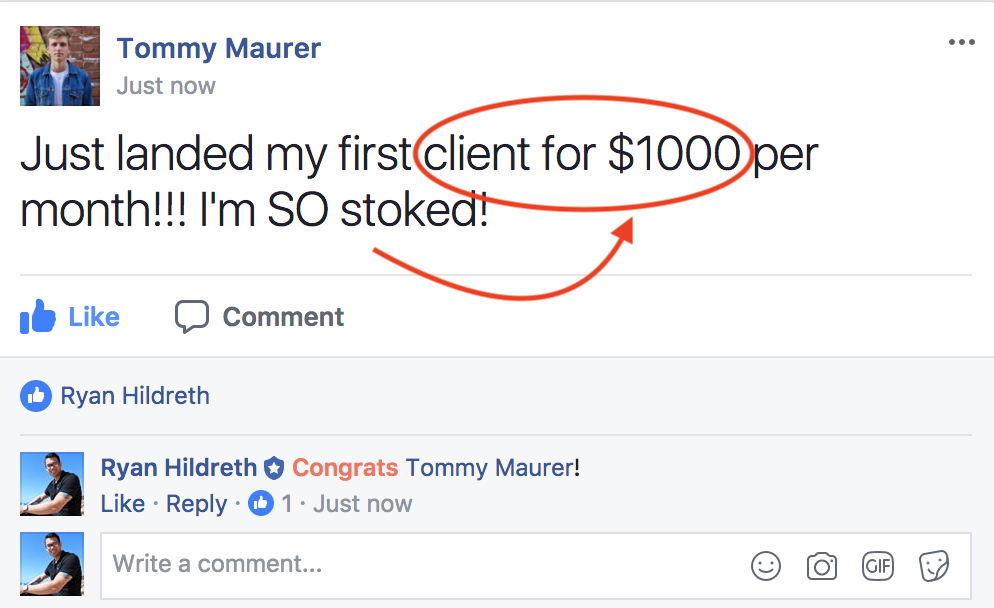Image resolution: width=994 pixels, height=608 pixels.
Task: Focus the 'Write a comment...' field
Action: (536, 566)
